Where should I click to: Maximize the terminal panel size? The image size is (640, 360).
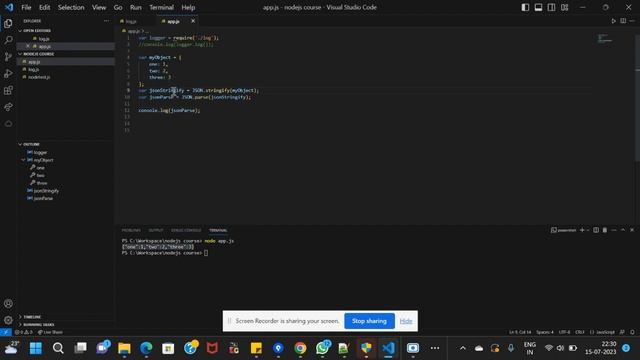[623, 230]
